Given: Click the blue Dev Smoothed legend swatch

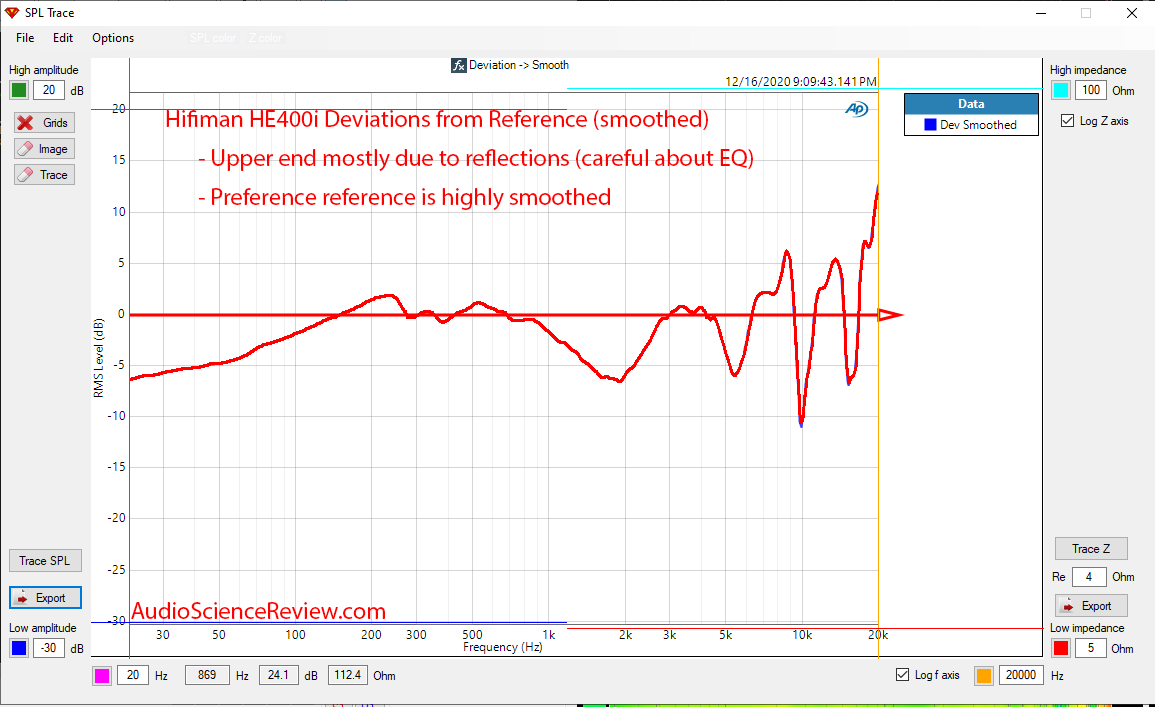Looking at the screenshot, I should (x=930, y=125).
